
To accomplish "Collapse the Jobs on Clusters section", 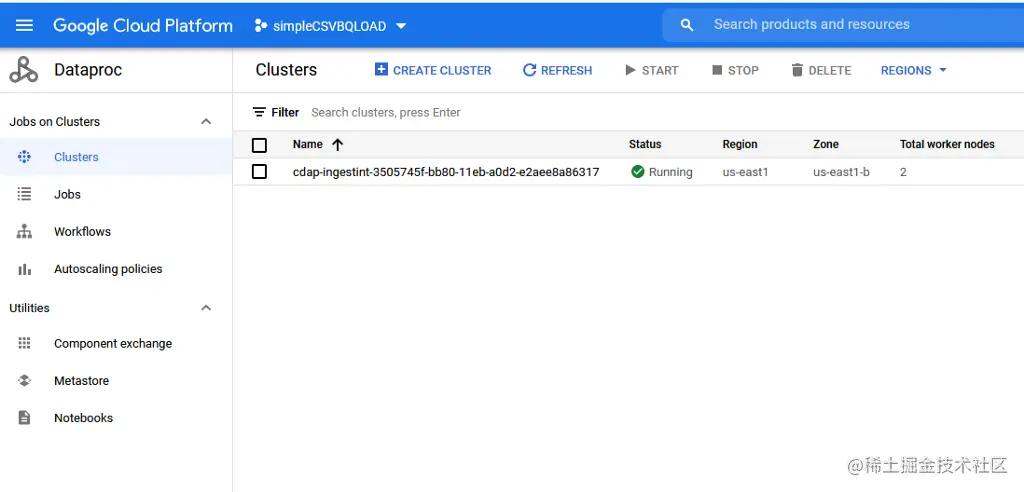I will click(x=206, y=122).
